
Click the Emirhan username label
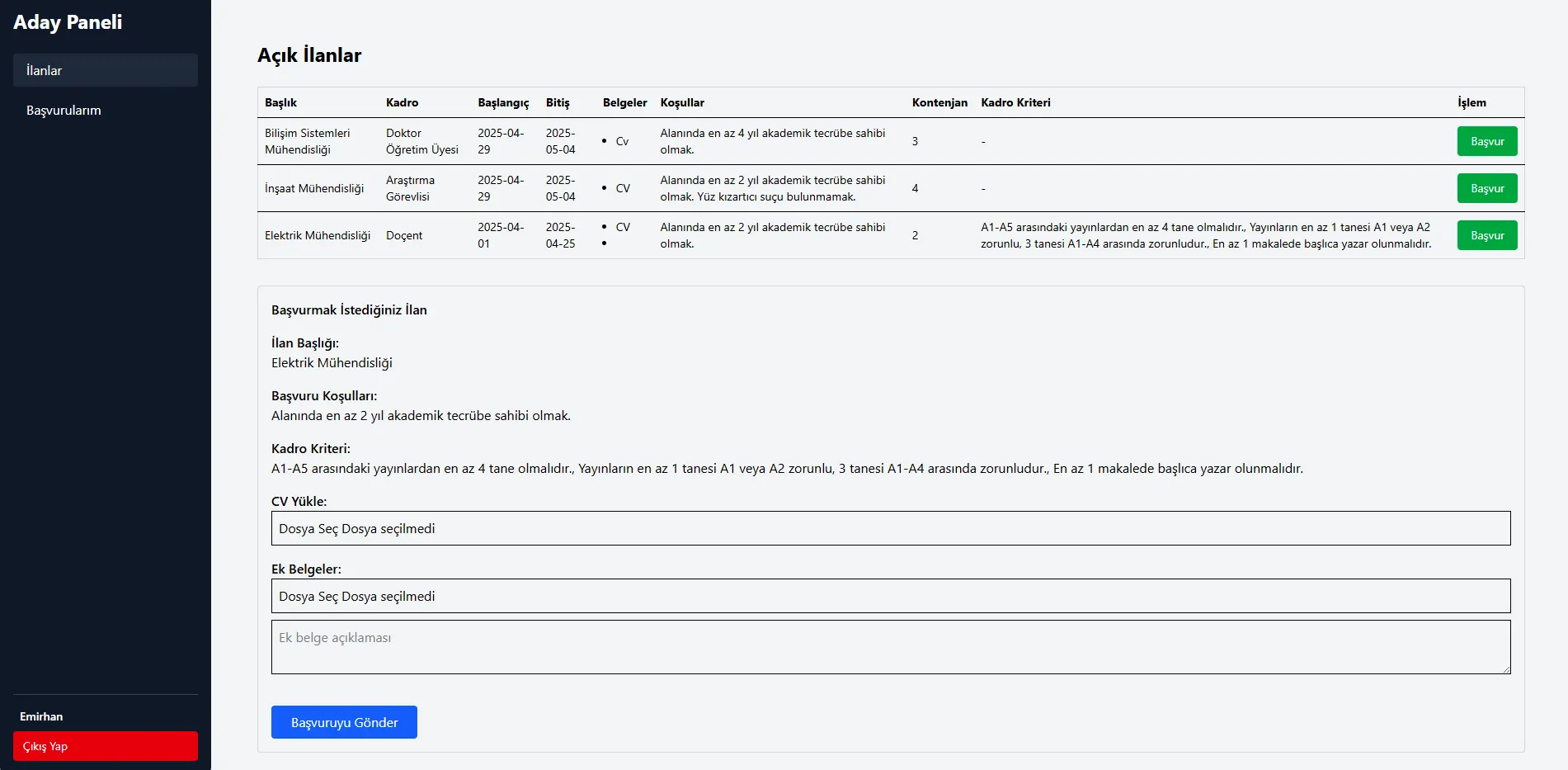click(41, 716)
